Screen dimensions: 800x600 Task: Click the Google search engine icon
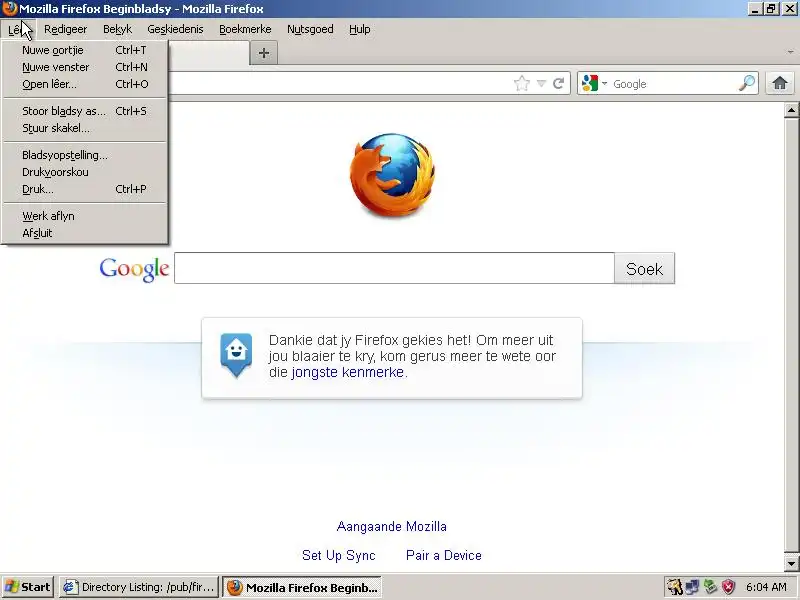(590, 83)
